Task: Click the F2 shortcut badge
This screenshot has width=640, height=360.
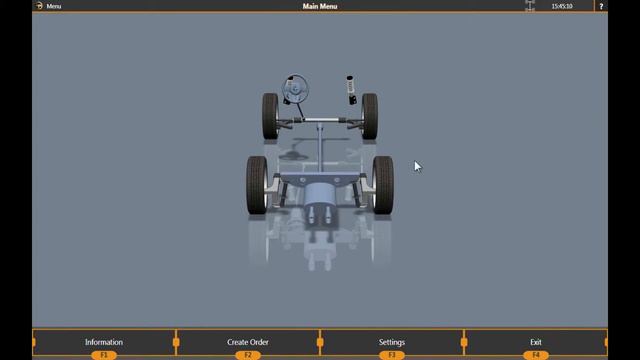Action: coord(248,355)
